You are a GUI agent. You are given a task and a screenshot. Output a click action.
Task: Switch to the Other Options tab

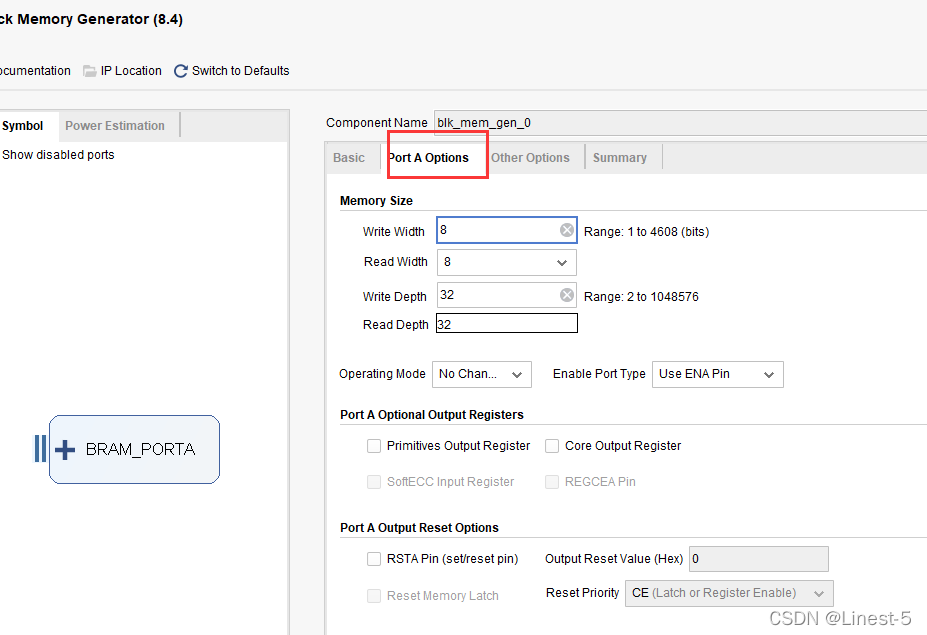point(530,158)
